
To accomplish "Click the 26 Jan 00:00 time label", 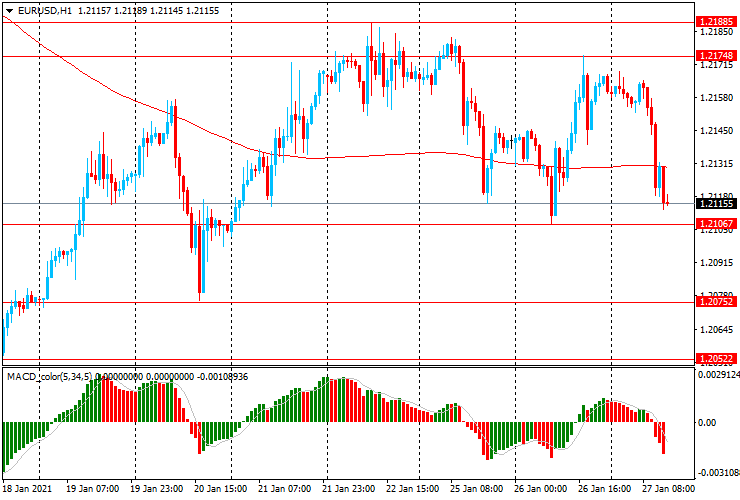I will (540, 489).
